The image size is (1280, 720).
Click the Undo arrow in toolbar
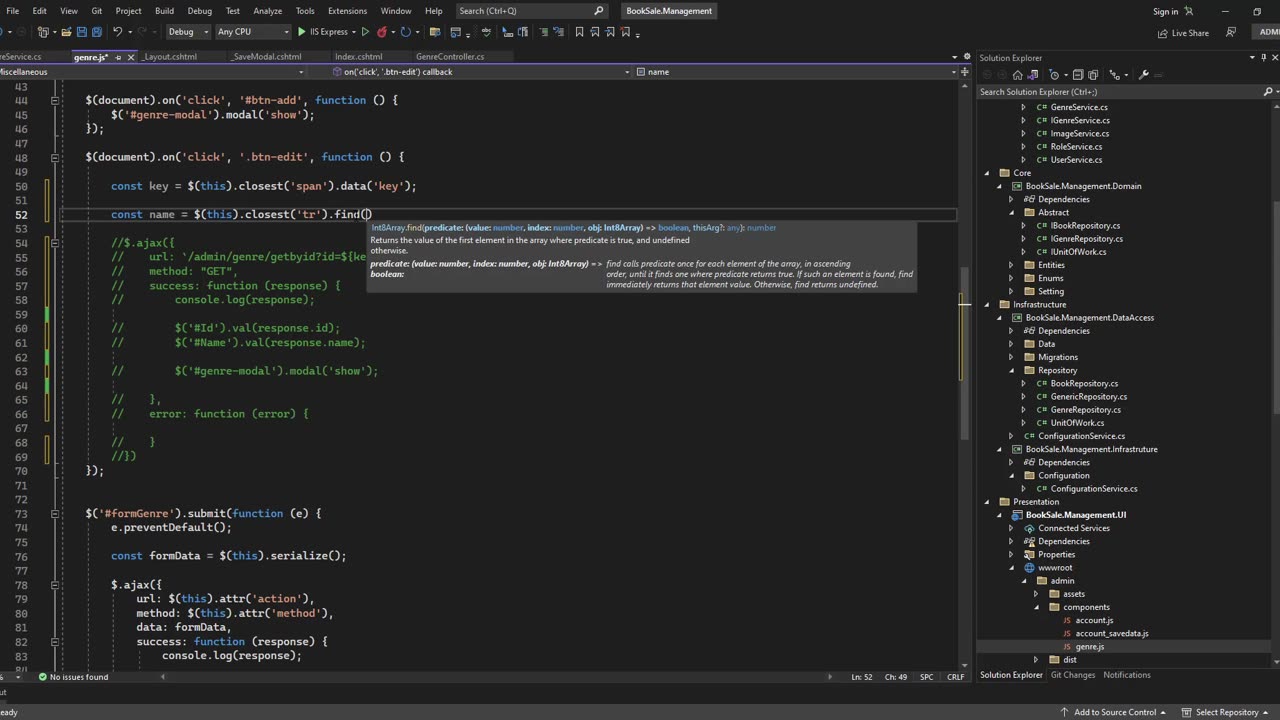point(117,32)
